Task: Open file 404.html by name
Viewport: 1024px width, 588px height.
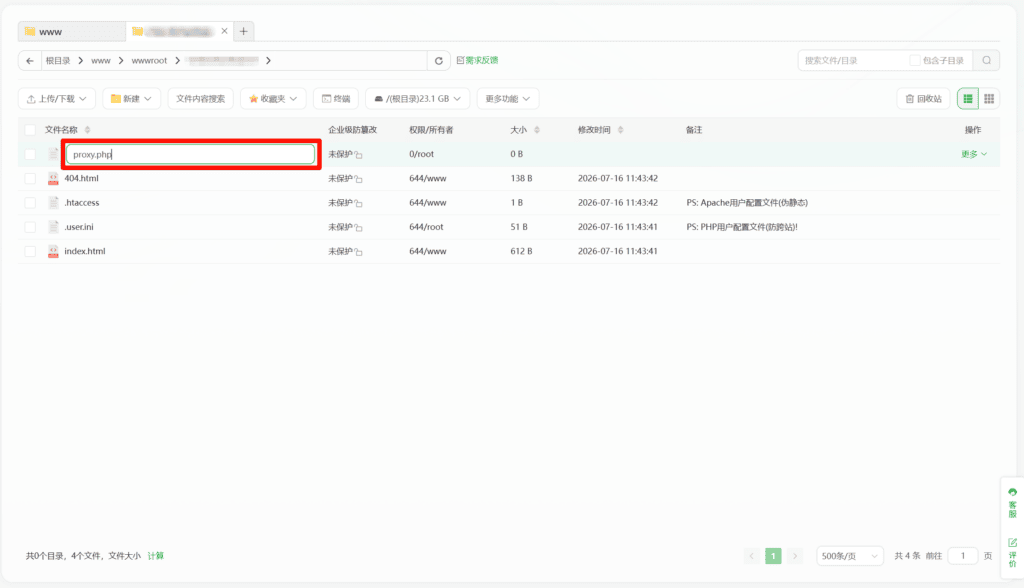Action: [82, 178]
